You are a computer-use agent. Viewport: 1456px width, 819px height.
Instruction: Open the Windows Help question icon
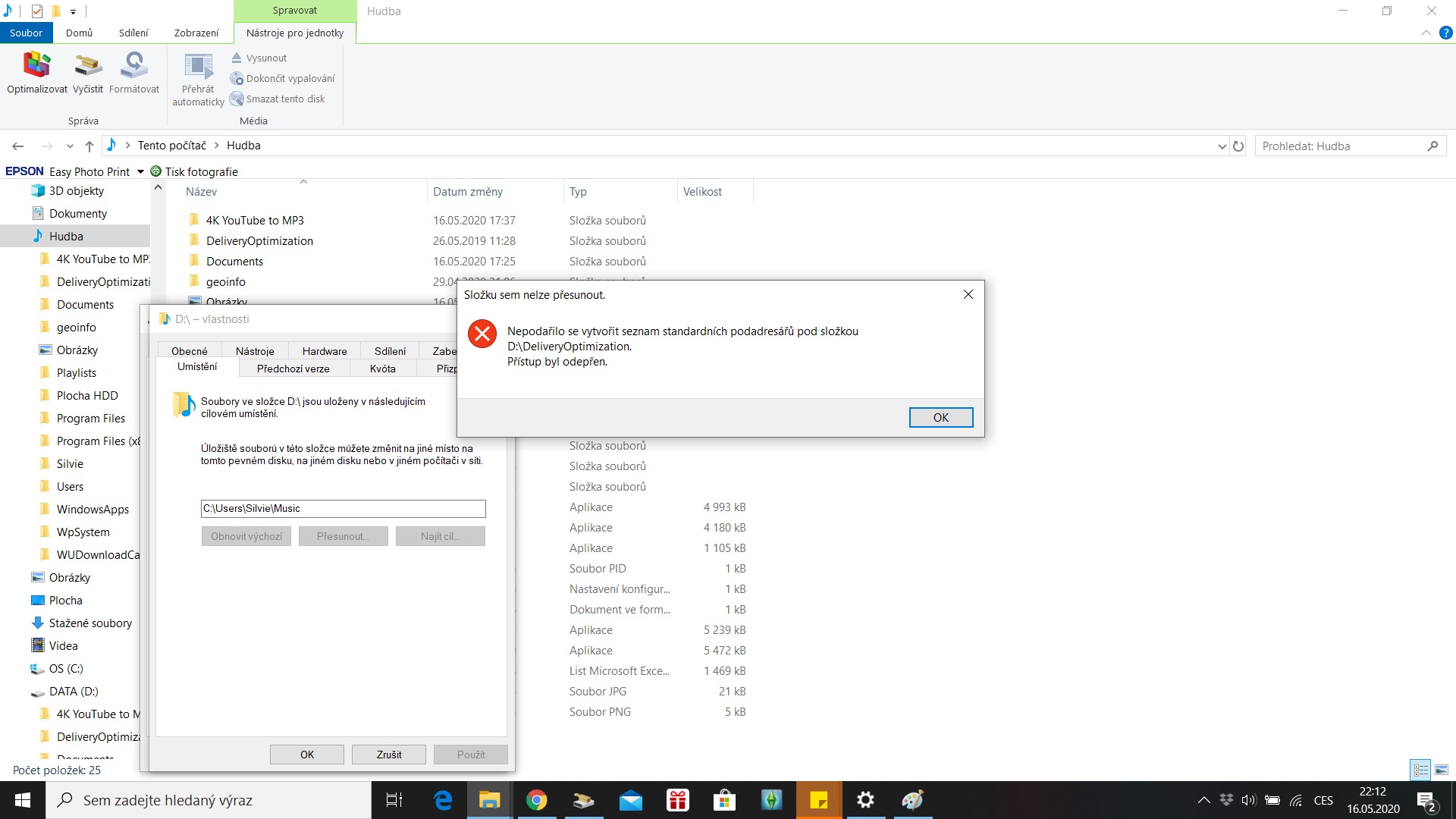(x=1445, y=33)
